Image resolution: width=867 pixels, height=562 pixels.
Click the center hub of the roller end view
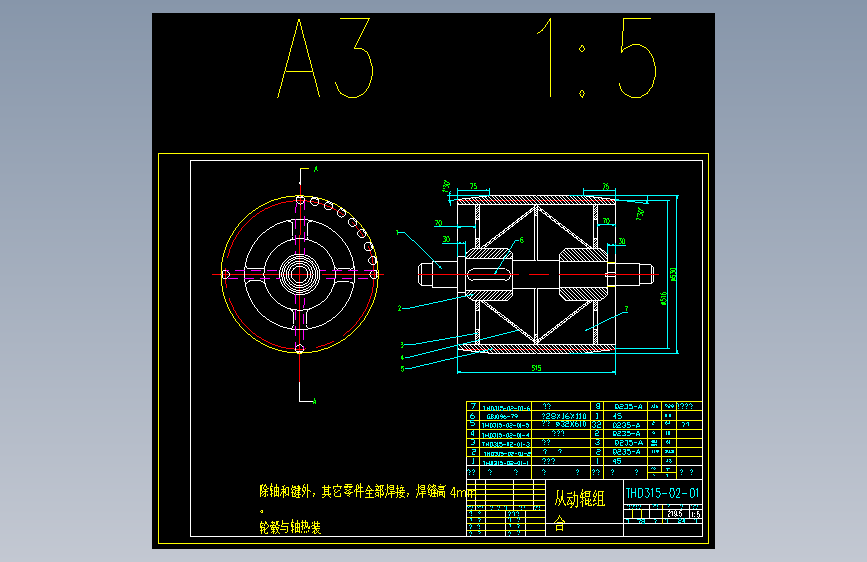pyautogui.click(x=300, y=274)
